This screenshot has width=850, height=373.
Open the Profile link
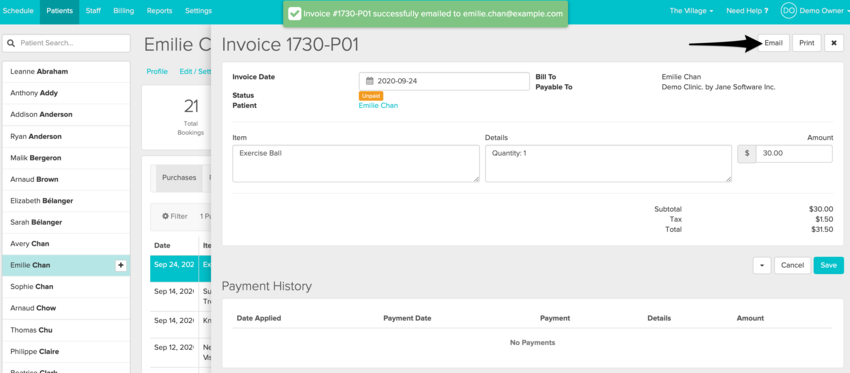tap(157, 72)
